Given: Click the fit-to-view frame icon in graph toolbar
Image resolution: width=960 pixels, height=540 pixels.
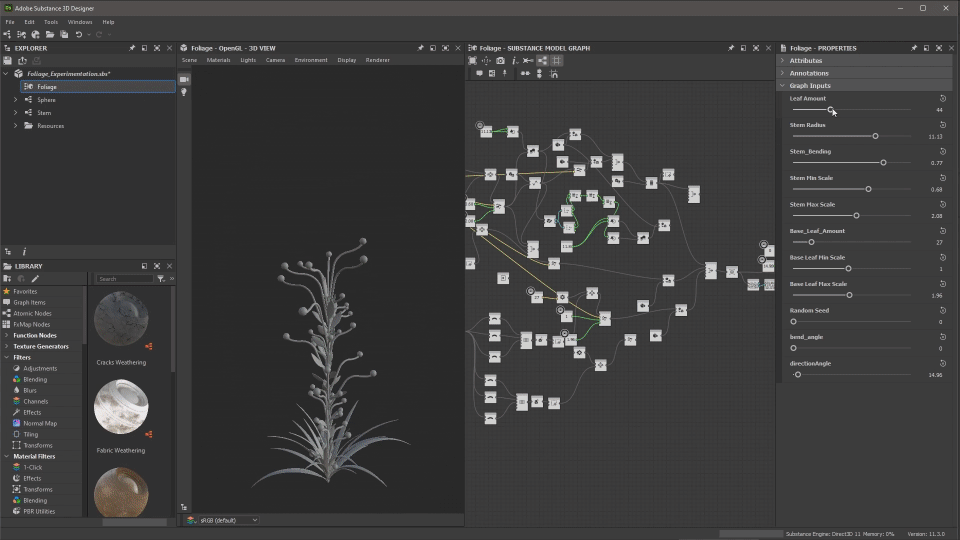Looking at the screenshot, I should click(473, 61).
